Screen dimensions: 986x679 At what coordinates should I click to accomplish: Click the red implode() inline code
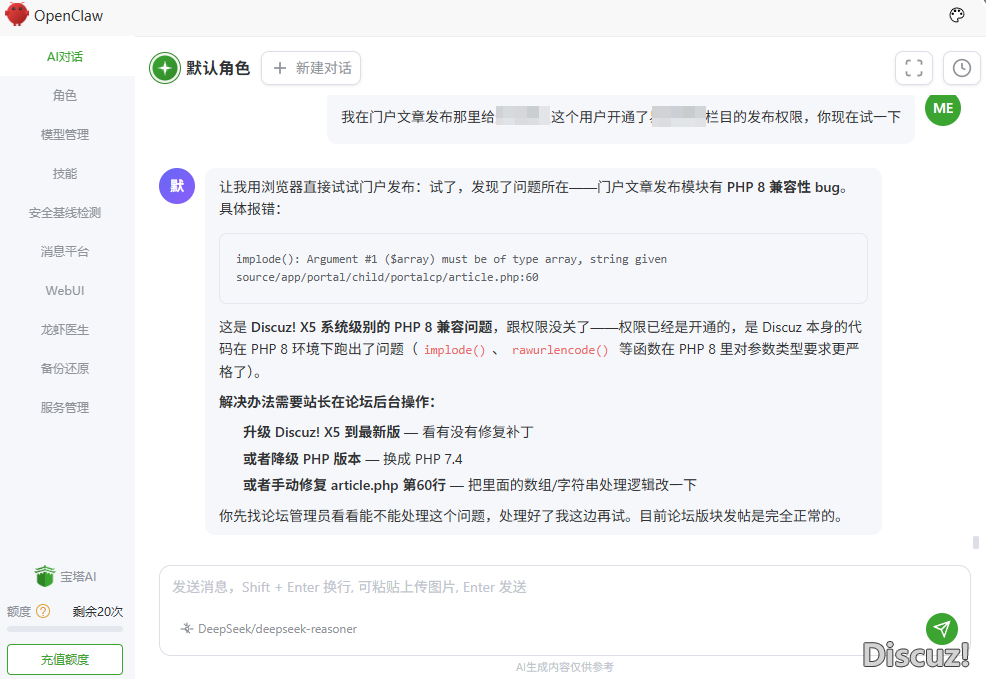point(455,350)
